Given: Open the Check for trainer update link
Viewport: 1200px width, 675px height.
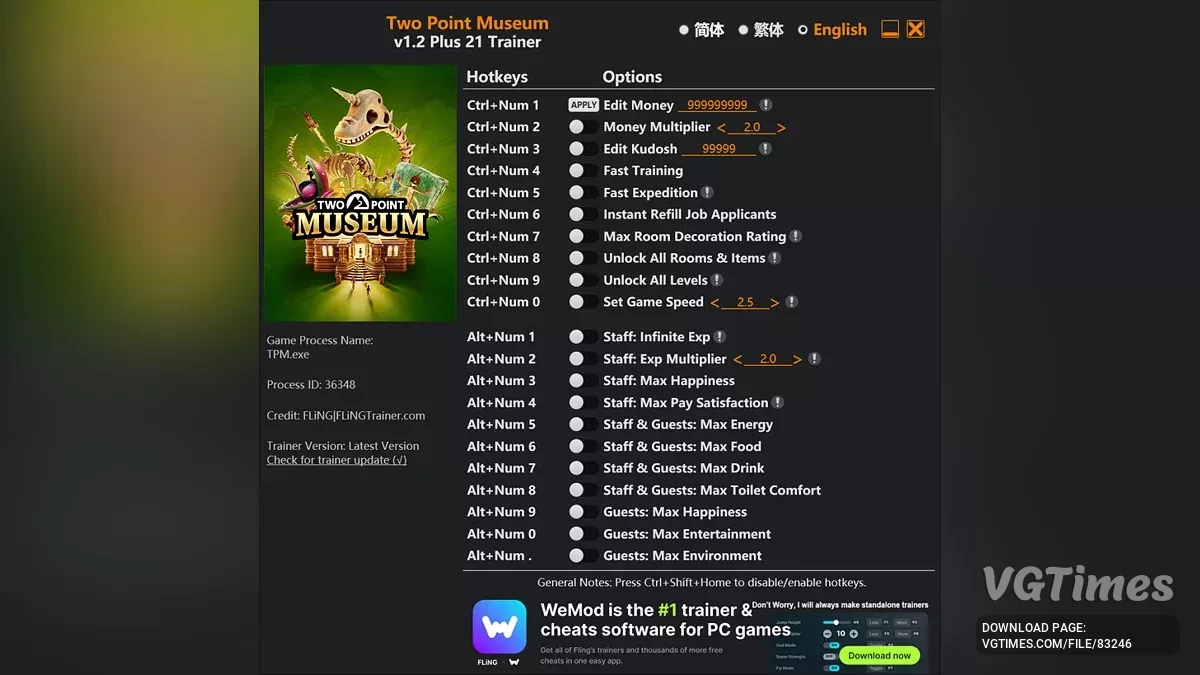Looking at the screenshot, I should (337, 460).
